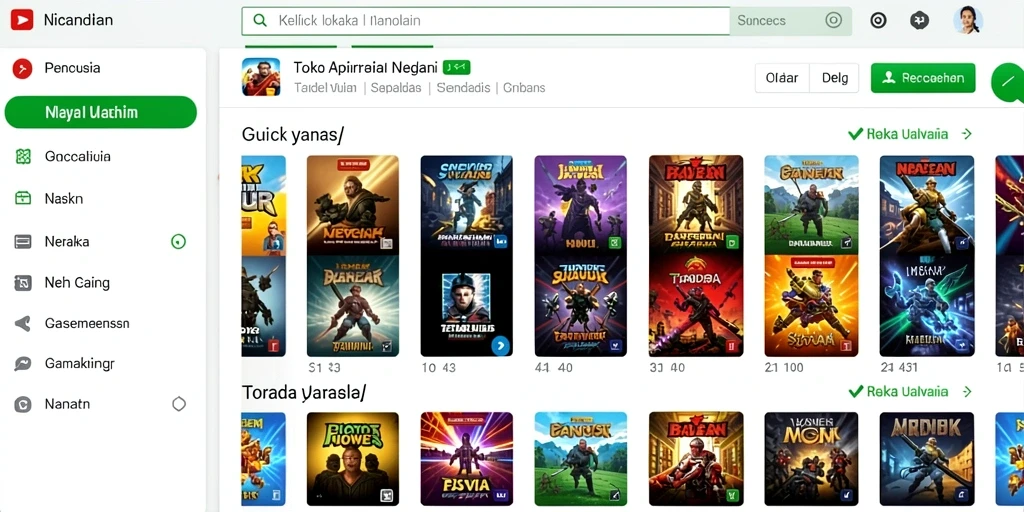Click the white badge on NEVEIAH cover

(x=385, y=244)
